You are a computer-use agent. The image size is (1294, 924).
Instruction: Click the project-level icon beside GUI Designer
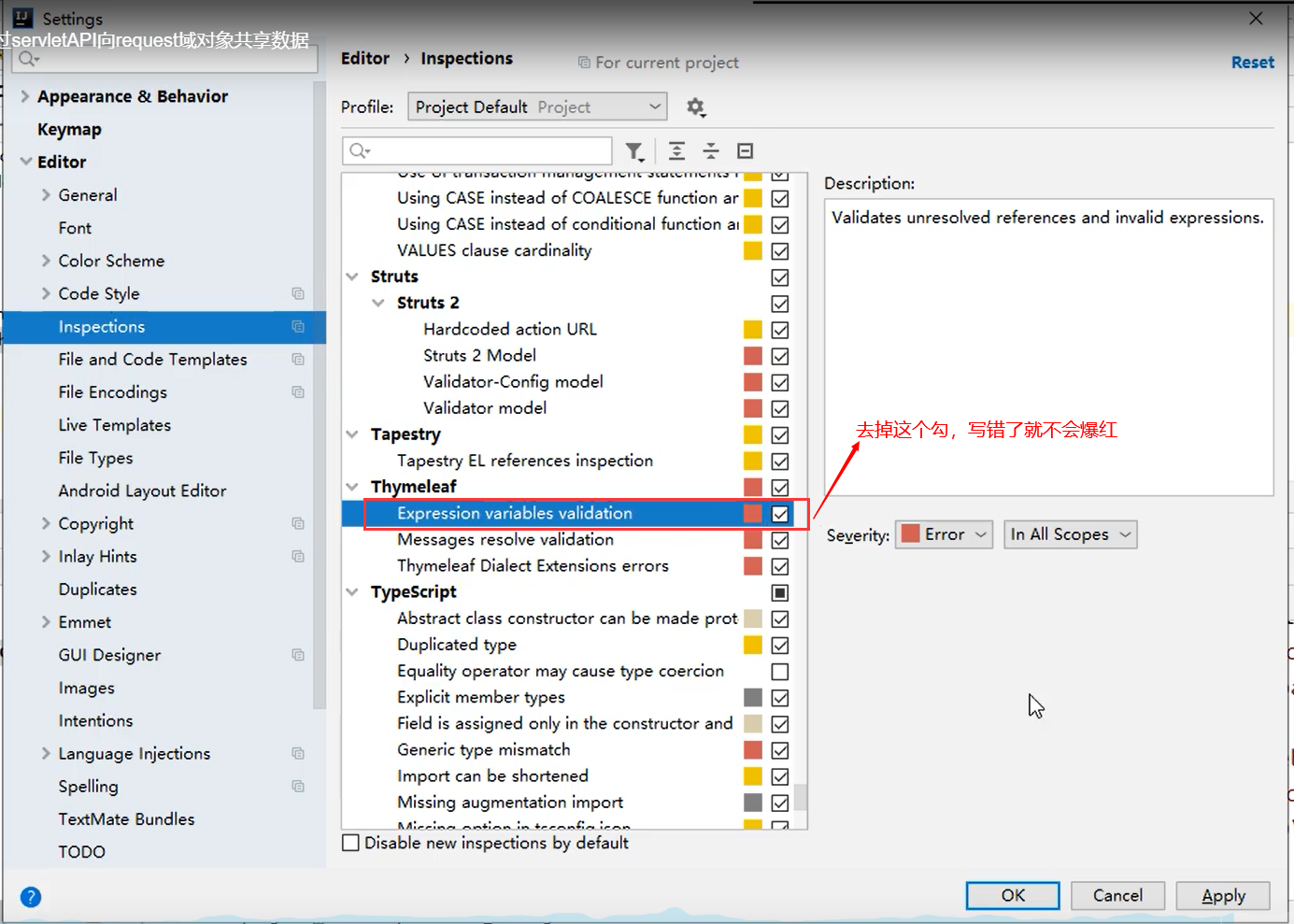coord(298,655)
